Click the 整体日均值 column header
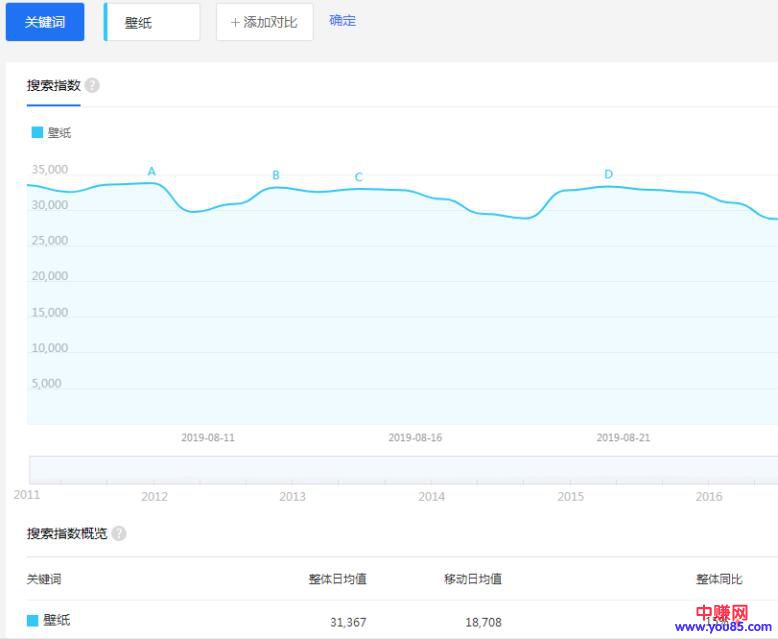Screen dimensions: 778x639 (337, 579)
